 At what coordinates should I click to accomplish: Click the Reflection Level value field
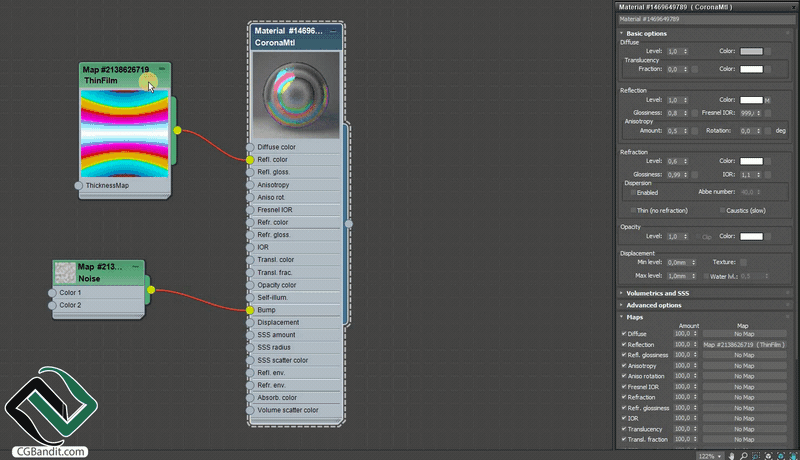tap(675, 100)
